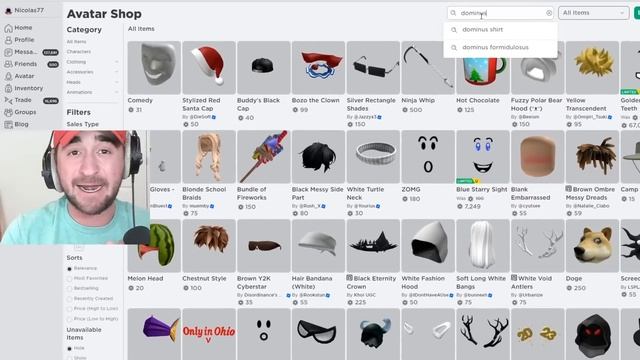Open Hair Bandana (White) item

318,246
